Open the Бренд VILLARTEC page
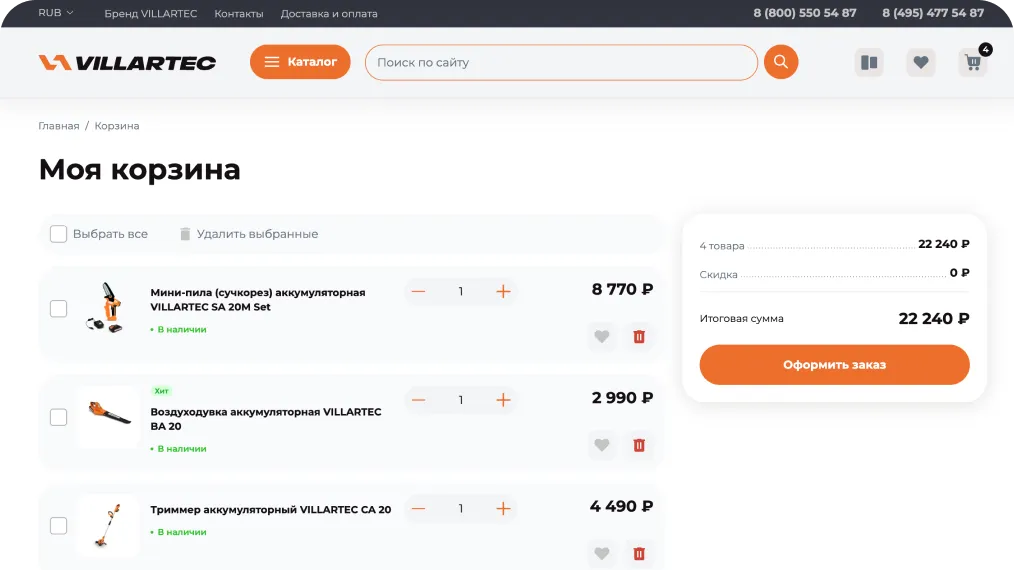 coord(151,14)
